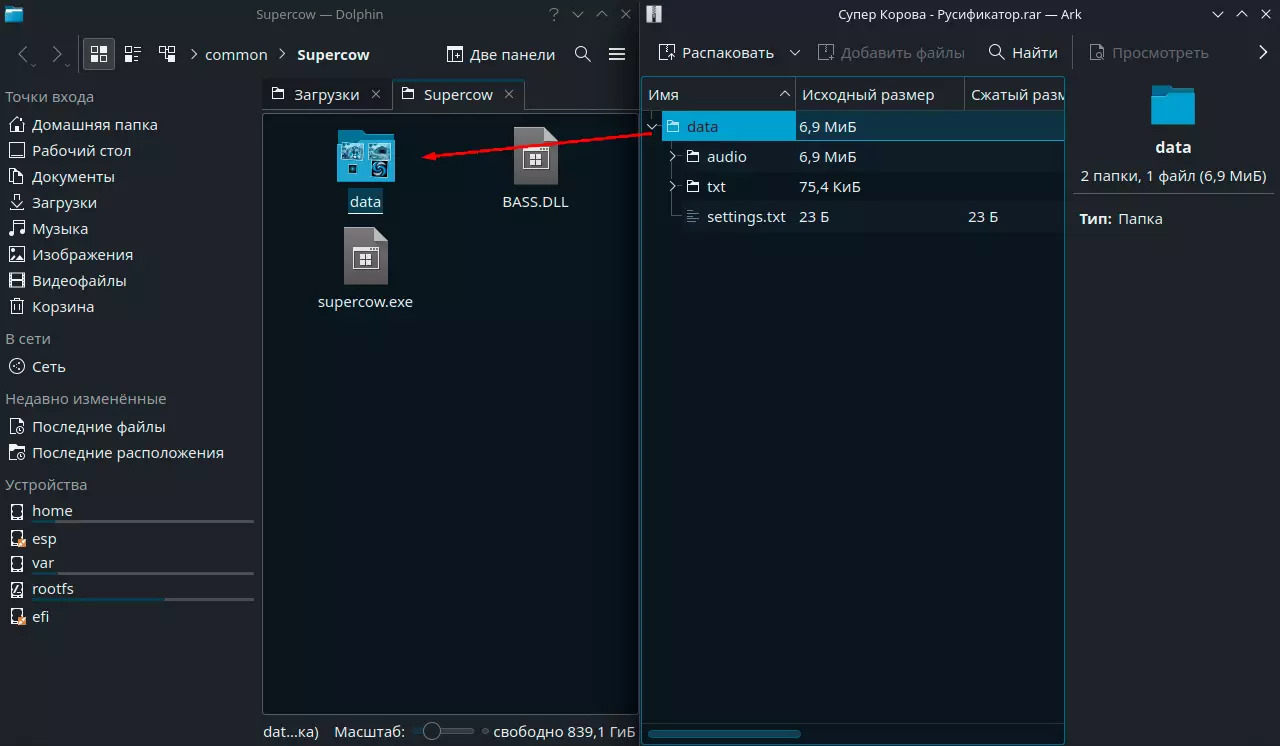The width and height of the screenshot is (1280, 746).
Task: Click the 'Найти' search button in Ark
Action: 1022,53
